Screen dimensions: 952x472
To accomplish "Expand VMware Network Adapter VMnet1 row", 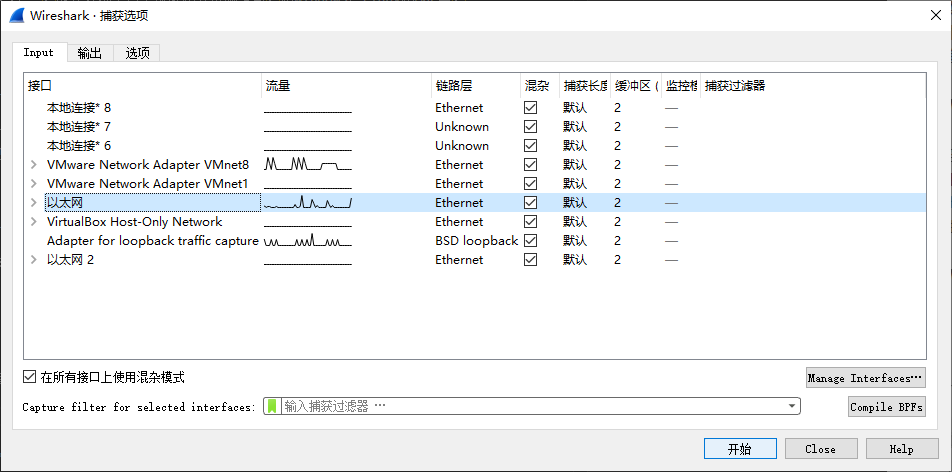I will pyautogui.click(x=34, y=183).
